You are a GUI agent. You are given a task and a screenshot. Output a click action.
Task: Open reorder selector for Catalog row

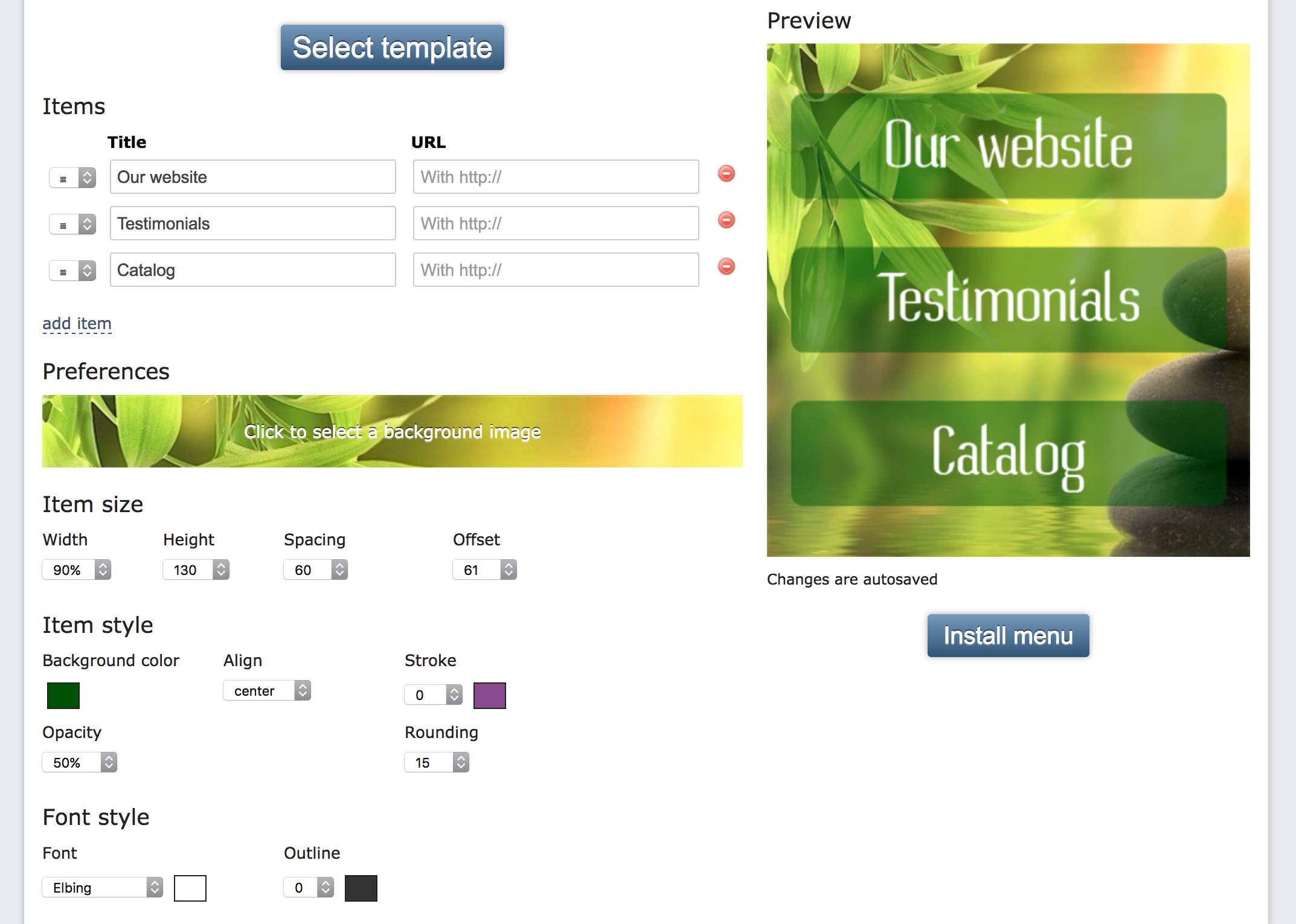(x=72, y=271)
